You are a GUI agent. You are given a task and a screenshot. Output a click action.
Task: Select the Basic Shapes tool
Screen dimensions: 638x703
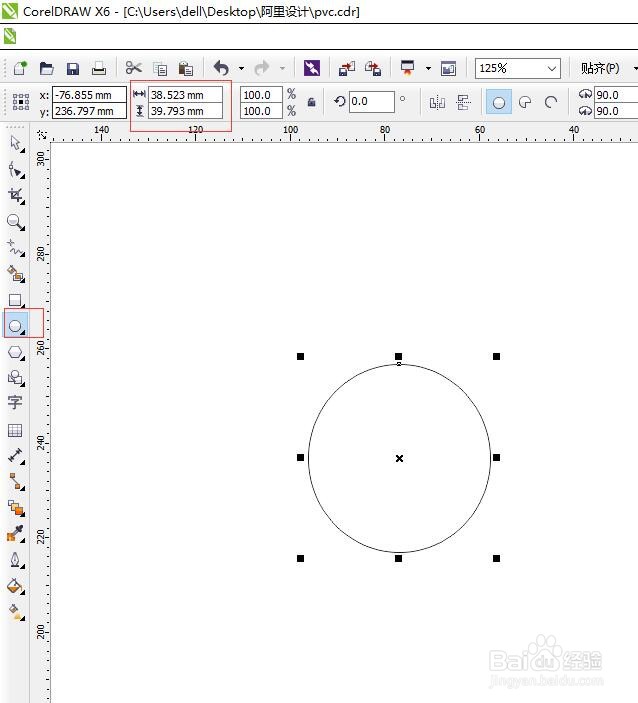16,378
